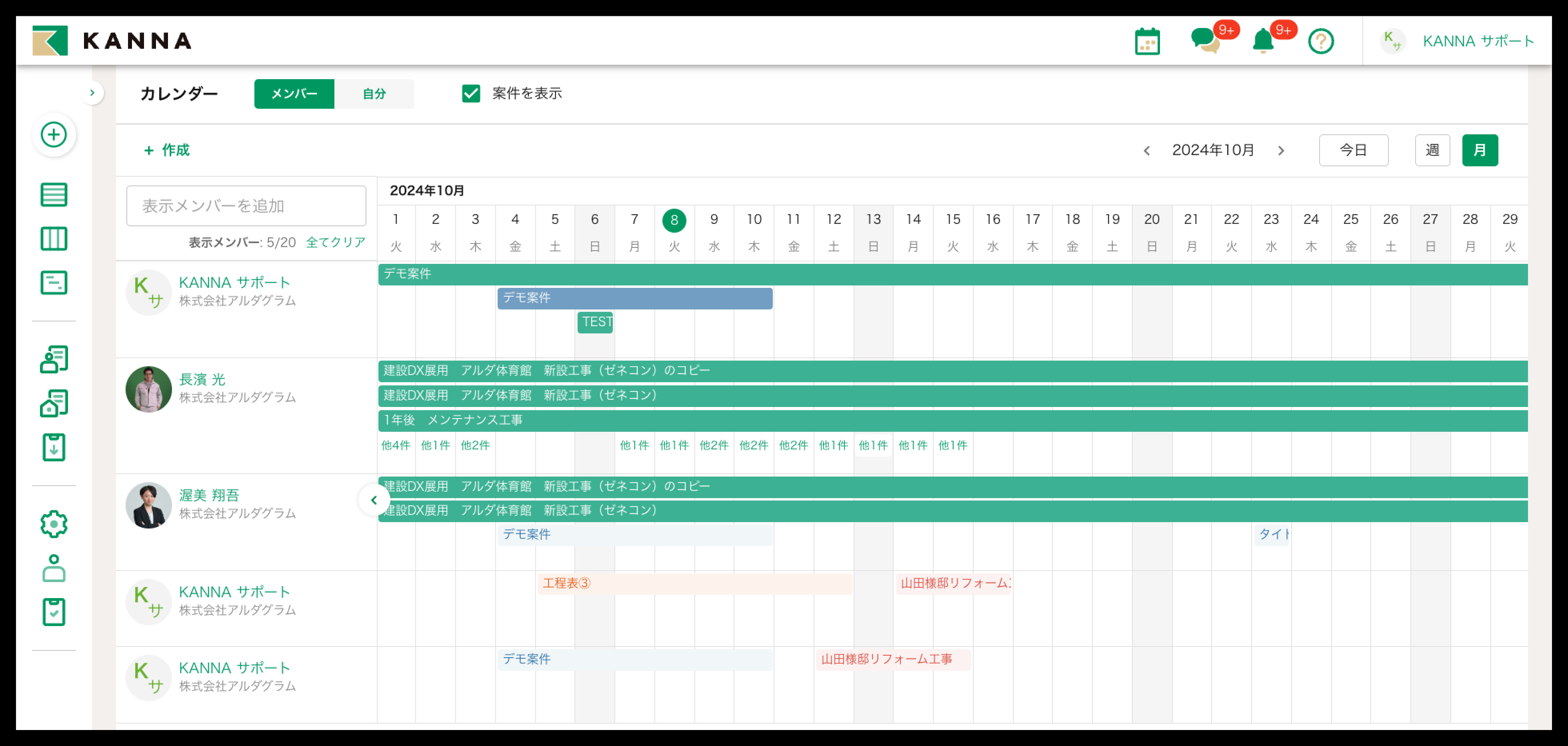Open the list view icon in sidebar
1568x746 pixels.
pyautogui.click(x=54, y=195)
